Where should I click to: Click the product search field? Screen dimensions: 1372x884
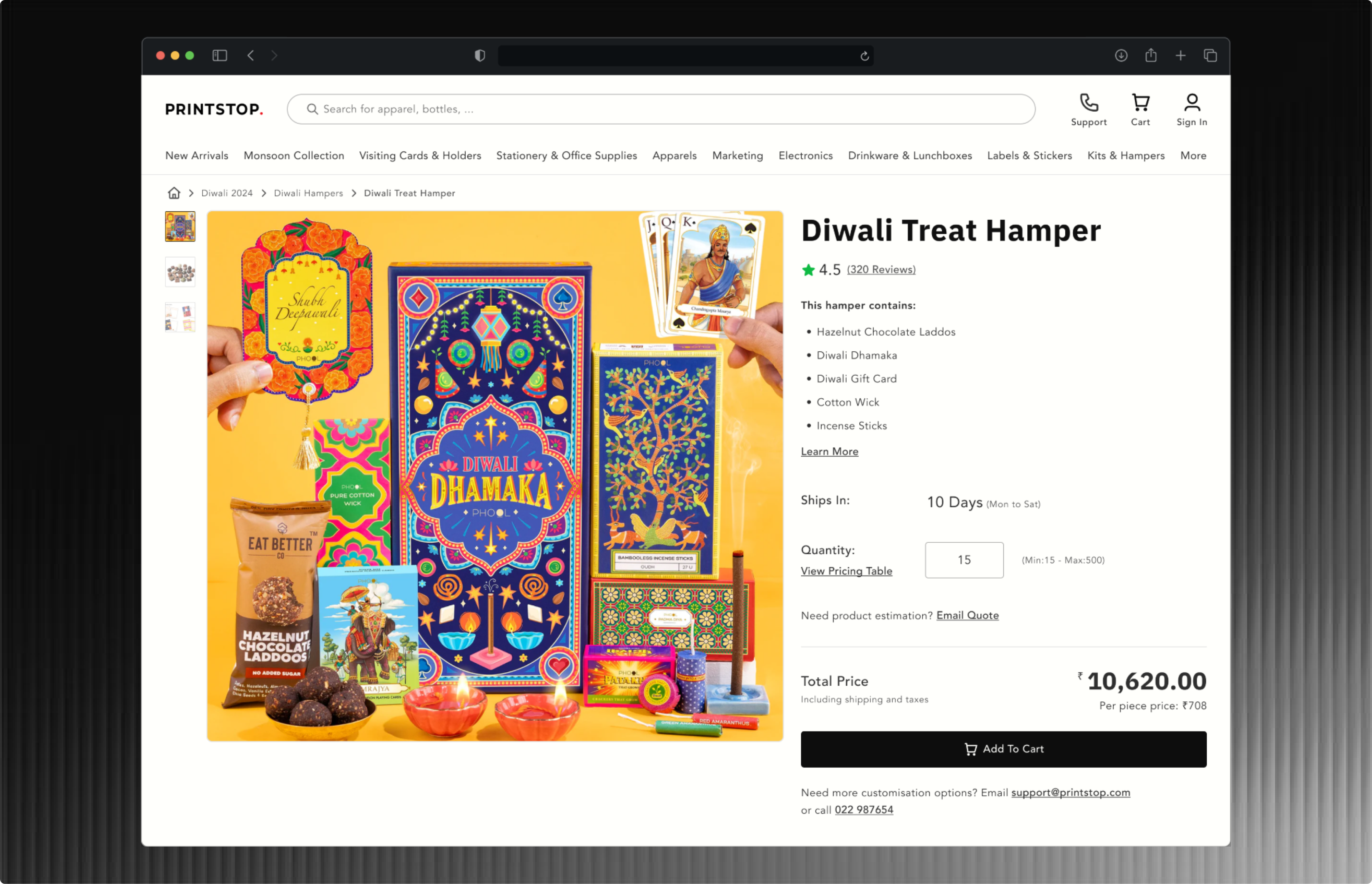pyautogui.click(x=661, y=109)
